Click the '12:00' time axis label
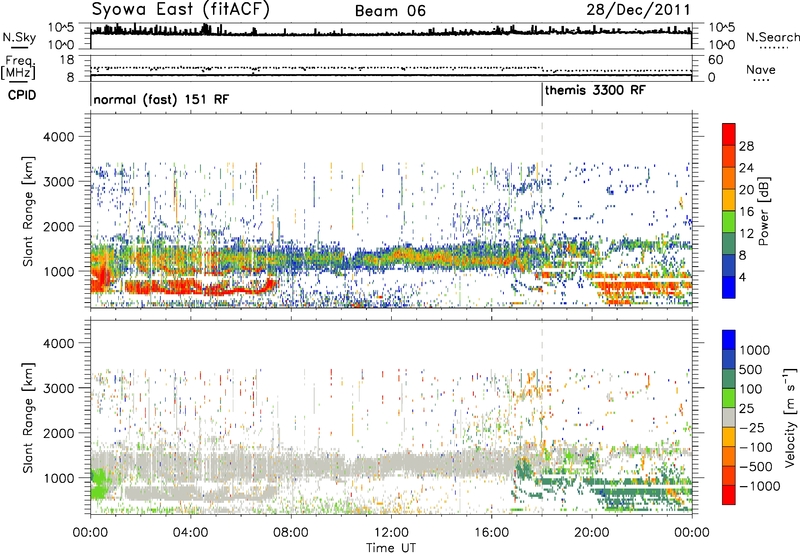The height and width of the screenshot is (554, 800). [x=391, y=533]
